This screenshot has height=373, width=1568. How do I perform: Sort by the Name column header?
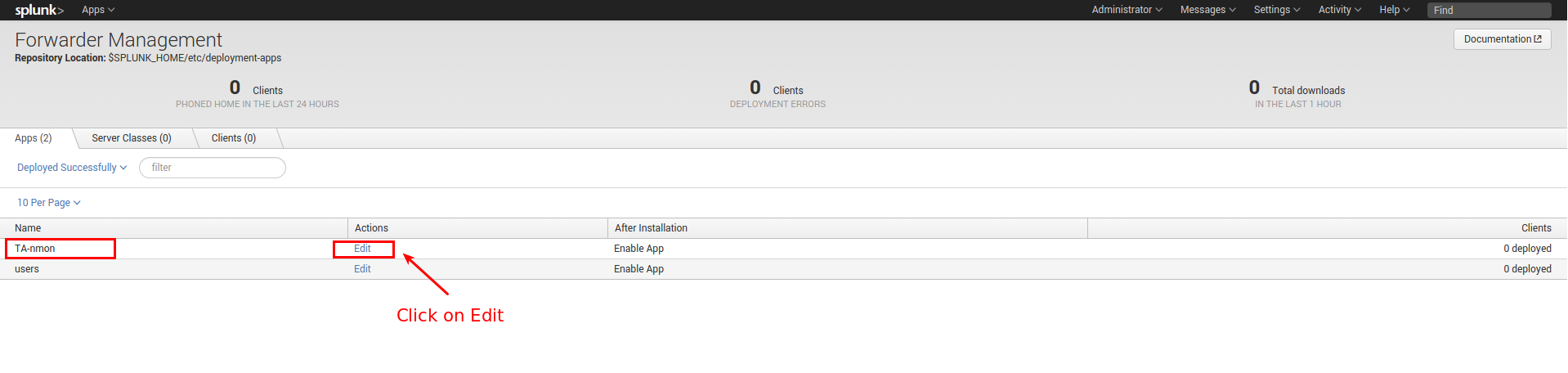pos(28,228)
